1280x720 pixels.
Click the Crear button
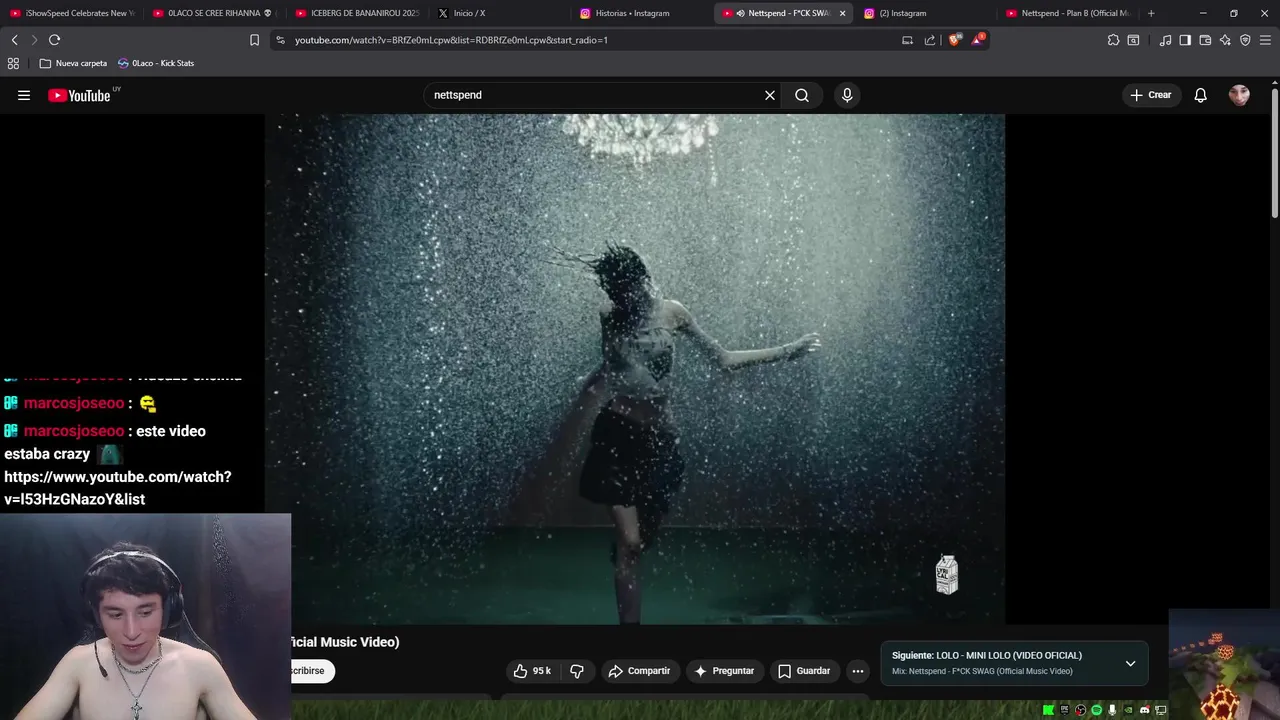pyautogui.click(x=1150, y=95)
